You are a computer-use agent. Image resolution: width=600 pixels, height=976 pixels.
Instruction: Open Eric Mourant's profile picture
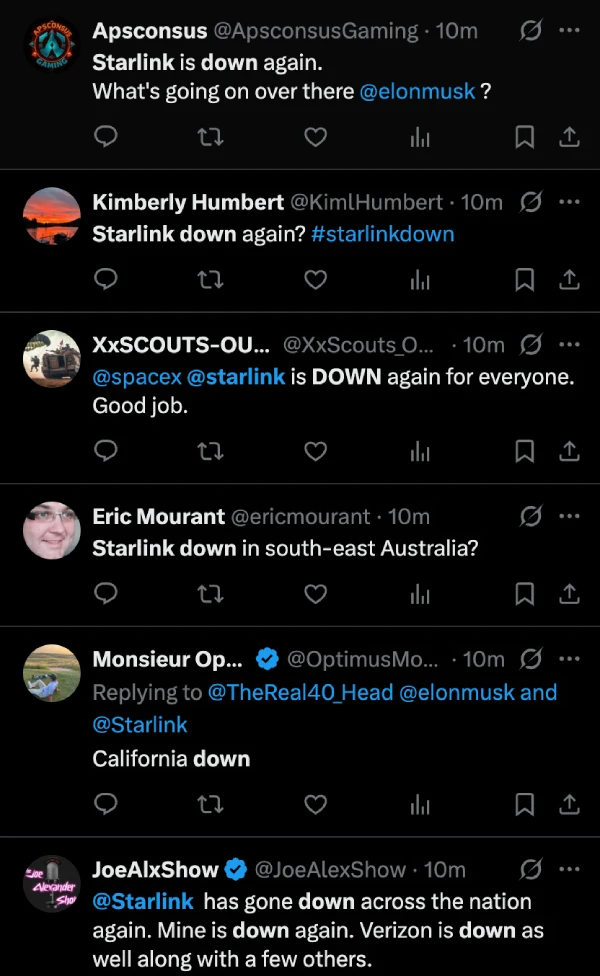click(51, 531)
